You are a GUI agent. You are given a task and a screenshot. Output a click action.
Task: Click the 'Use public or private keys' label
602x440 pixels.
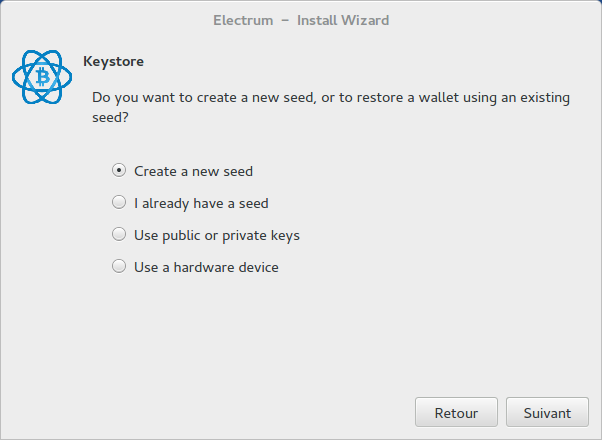tap(217, 235)
